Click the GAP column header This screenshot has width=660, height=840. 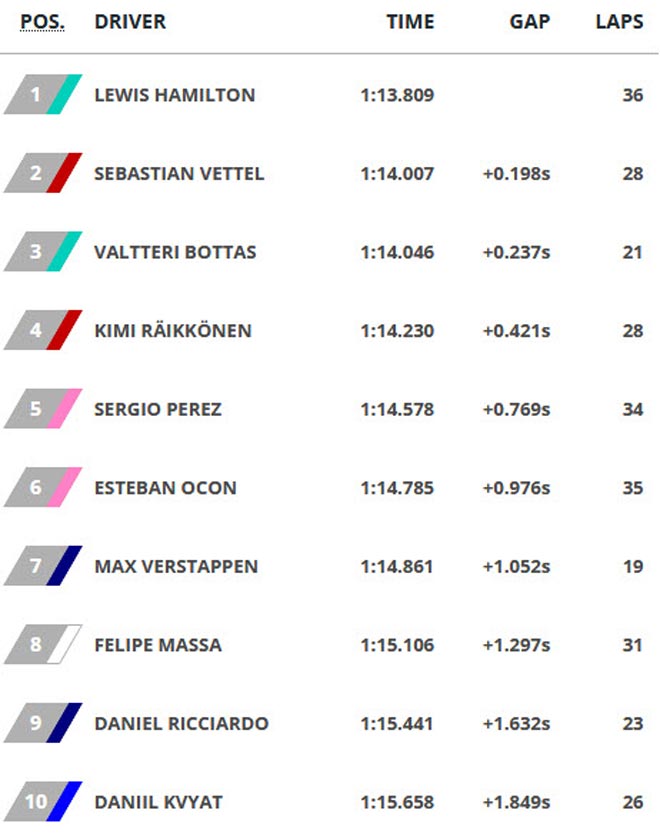[x=529, y=22]
